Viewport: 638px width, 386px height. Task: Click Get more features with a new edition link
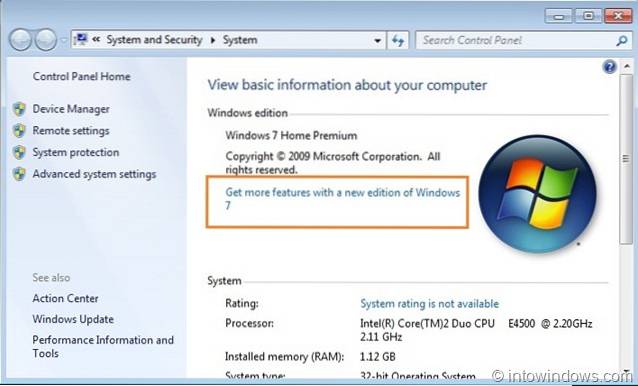(x=343, y=198)
